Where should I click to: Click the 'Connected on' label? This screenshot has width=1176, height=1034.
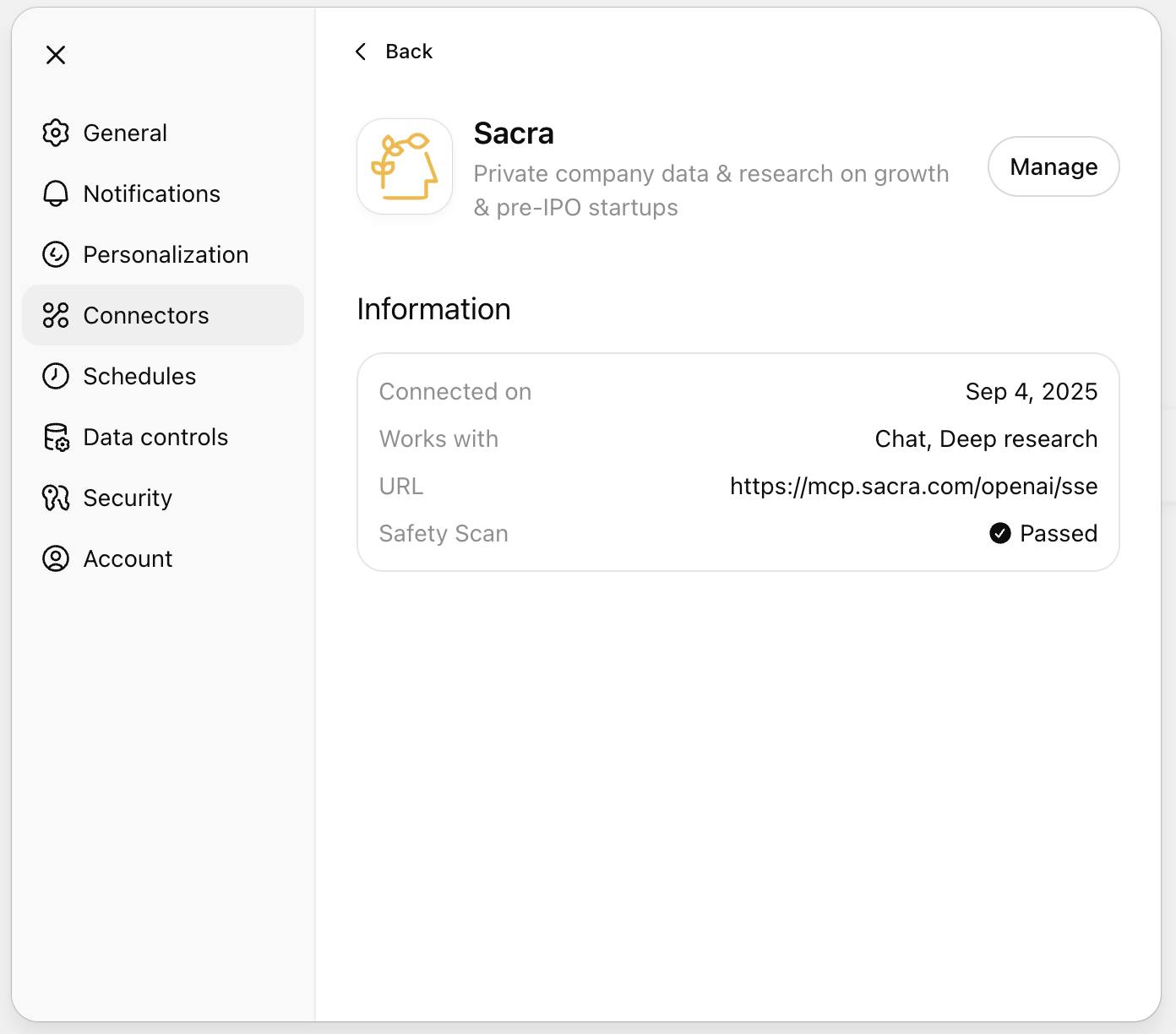point(455,391)
